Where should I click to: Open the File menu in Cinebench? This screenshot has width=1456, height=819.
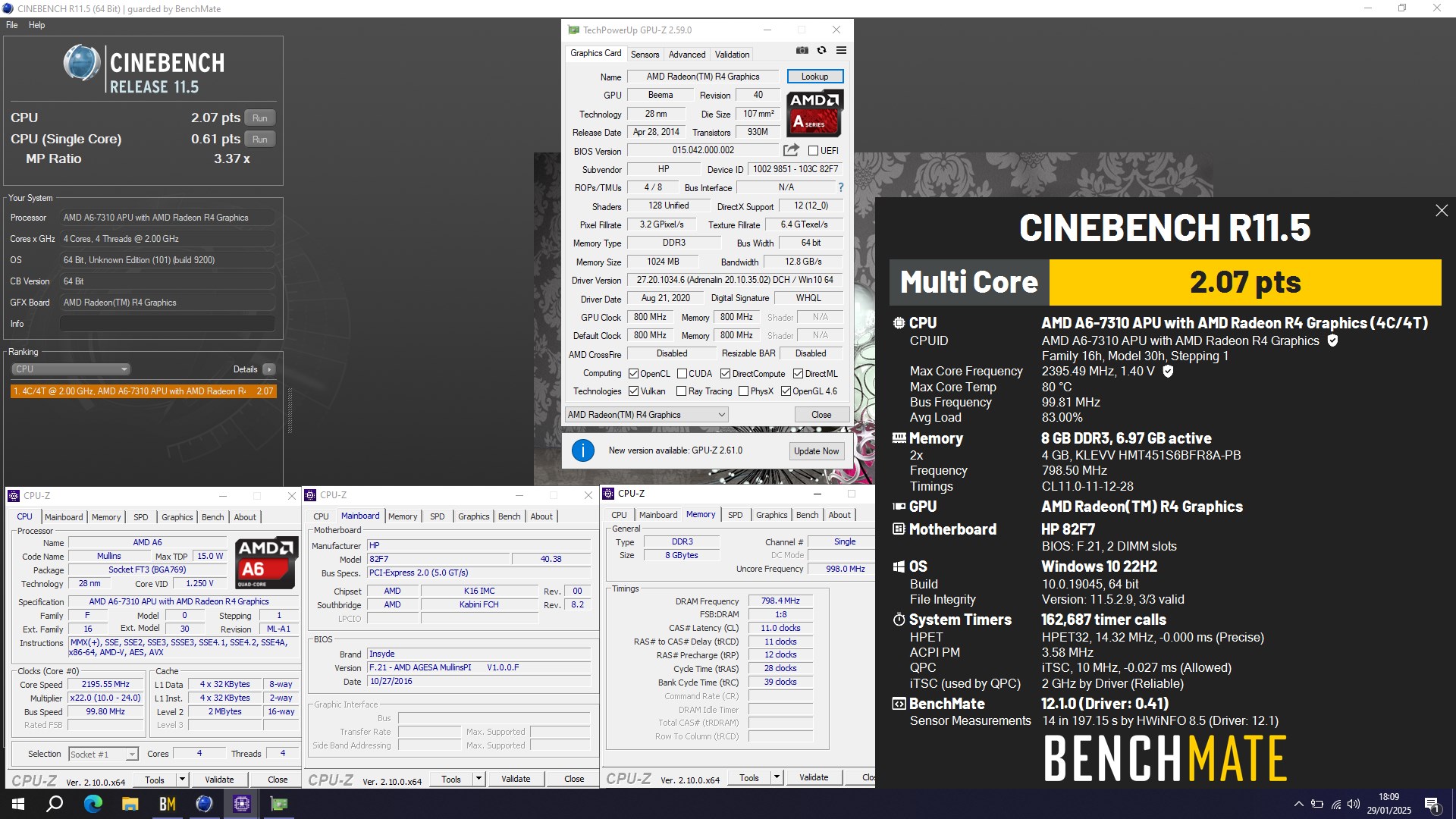coord(12,25)
